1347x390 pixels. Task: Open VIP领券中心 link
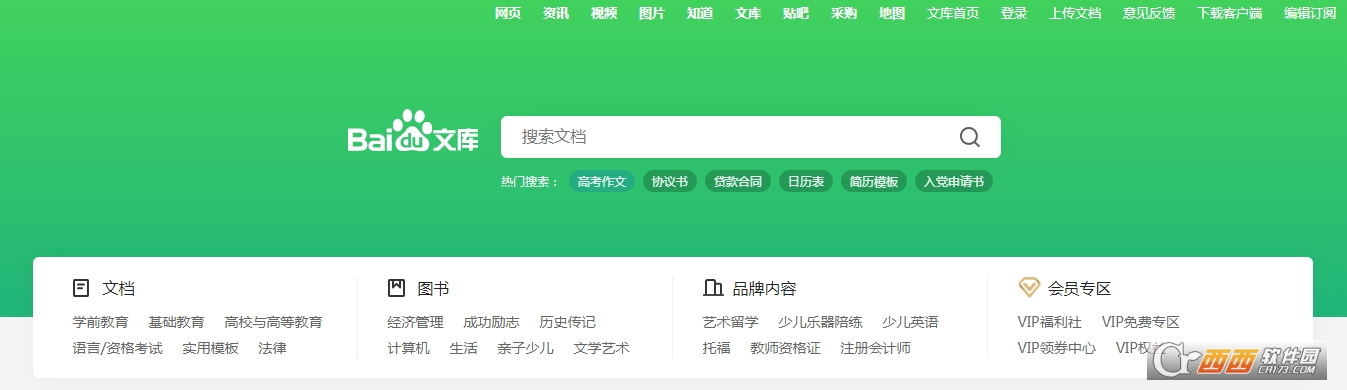1057,348
